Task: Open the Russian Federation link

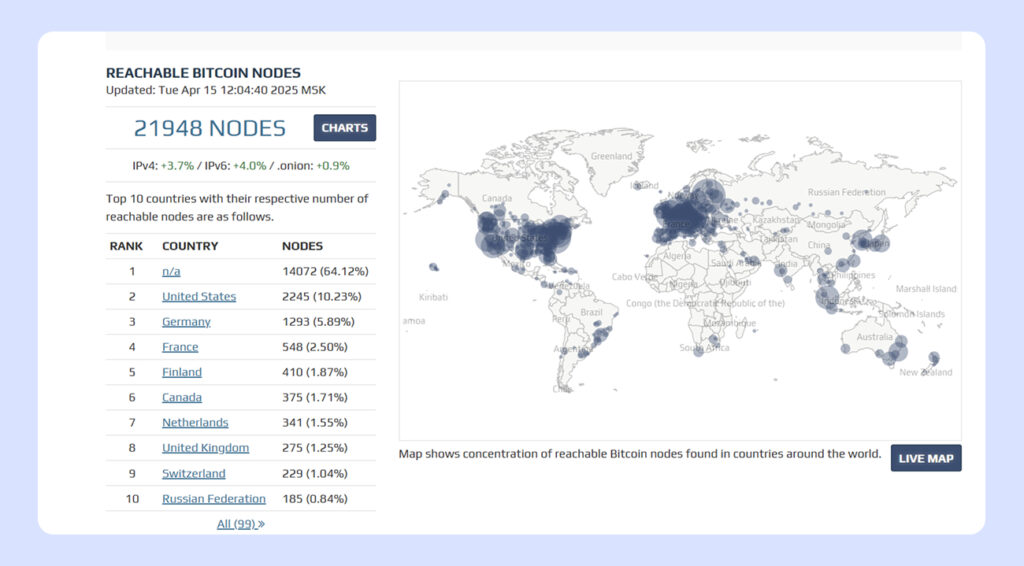Action: click(214, 499)
